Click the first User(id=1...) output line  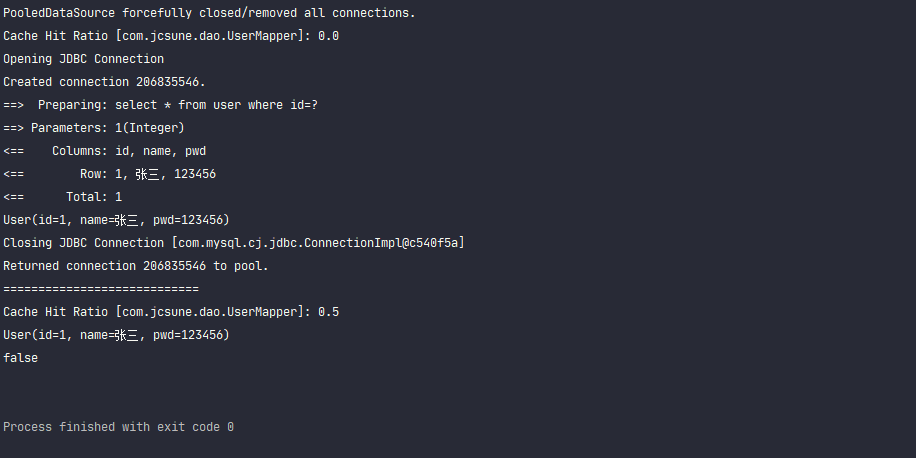pyautogui.click(x=116, y=220)
